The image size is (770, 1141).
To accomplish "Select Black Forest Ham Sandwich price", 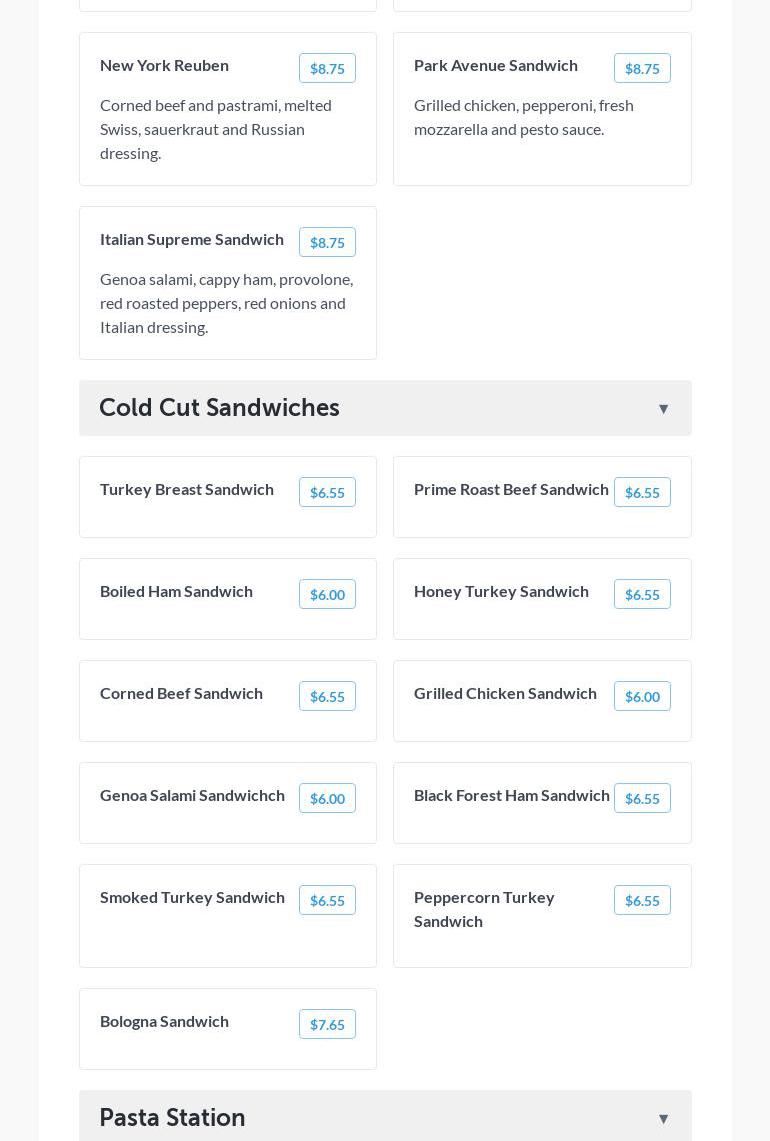I will (642, 799).
